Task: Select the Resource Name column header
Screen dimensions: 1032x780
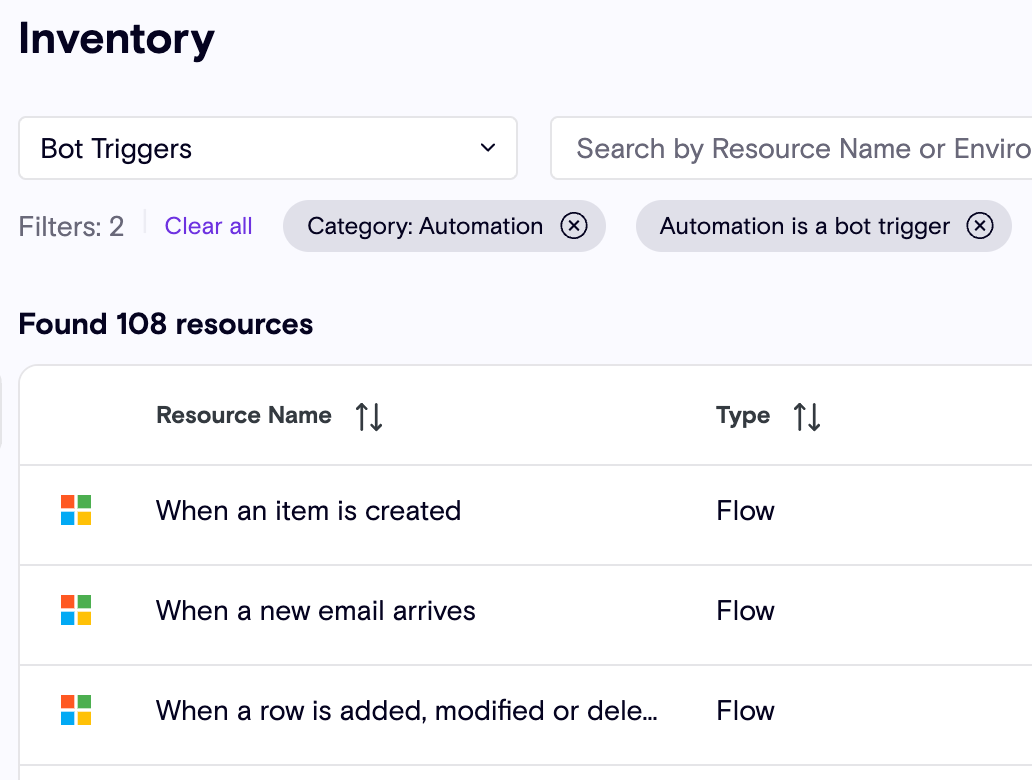Action: pos(243,415)
